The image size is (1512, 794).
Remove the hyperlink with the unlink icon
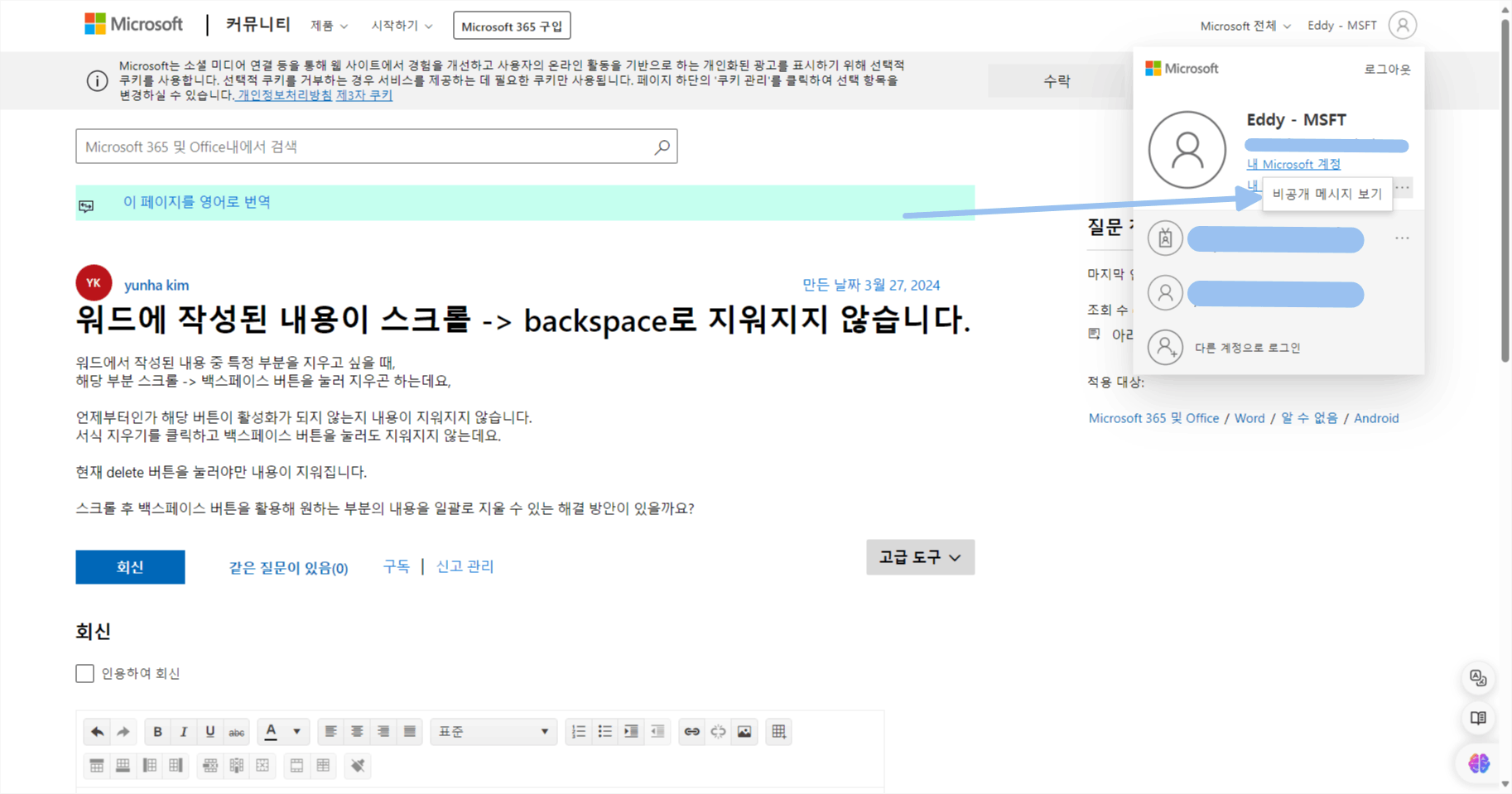coord(718,732)
